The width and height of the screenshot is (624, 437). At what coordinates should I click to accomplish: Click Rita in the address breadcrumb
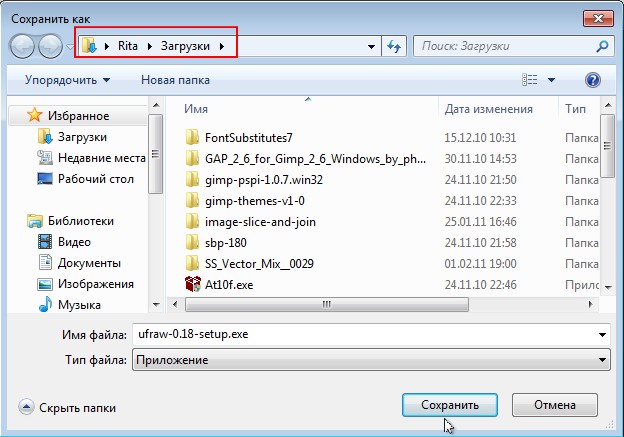coord(125,46)
